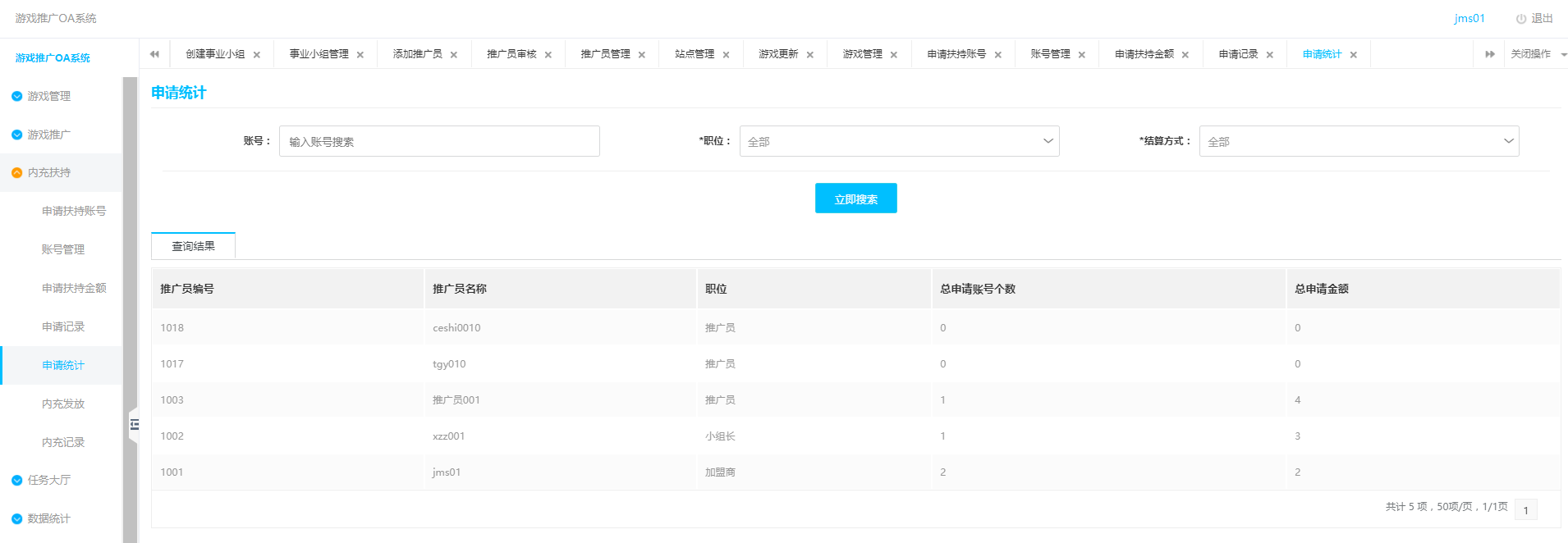Click the sidebar collapse handle icon

point(134,424)
